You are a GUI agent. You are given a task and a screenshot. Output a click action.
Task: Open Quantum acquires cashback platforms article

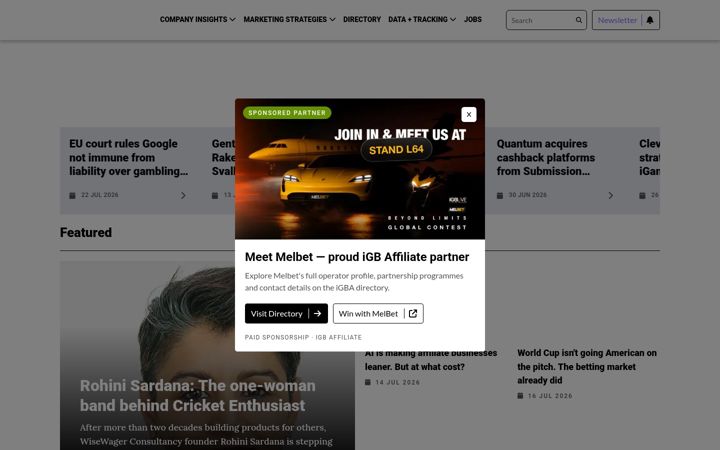(546, 157)
